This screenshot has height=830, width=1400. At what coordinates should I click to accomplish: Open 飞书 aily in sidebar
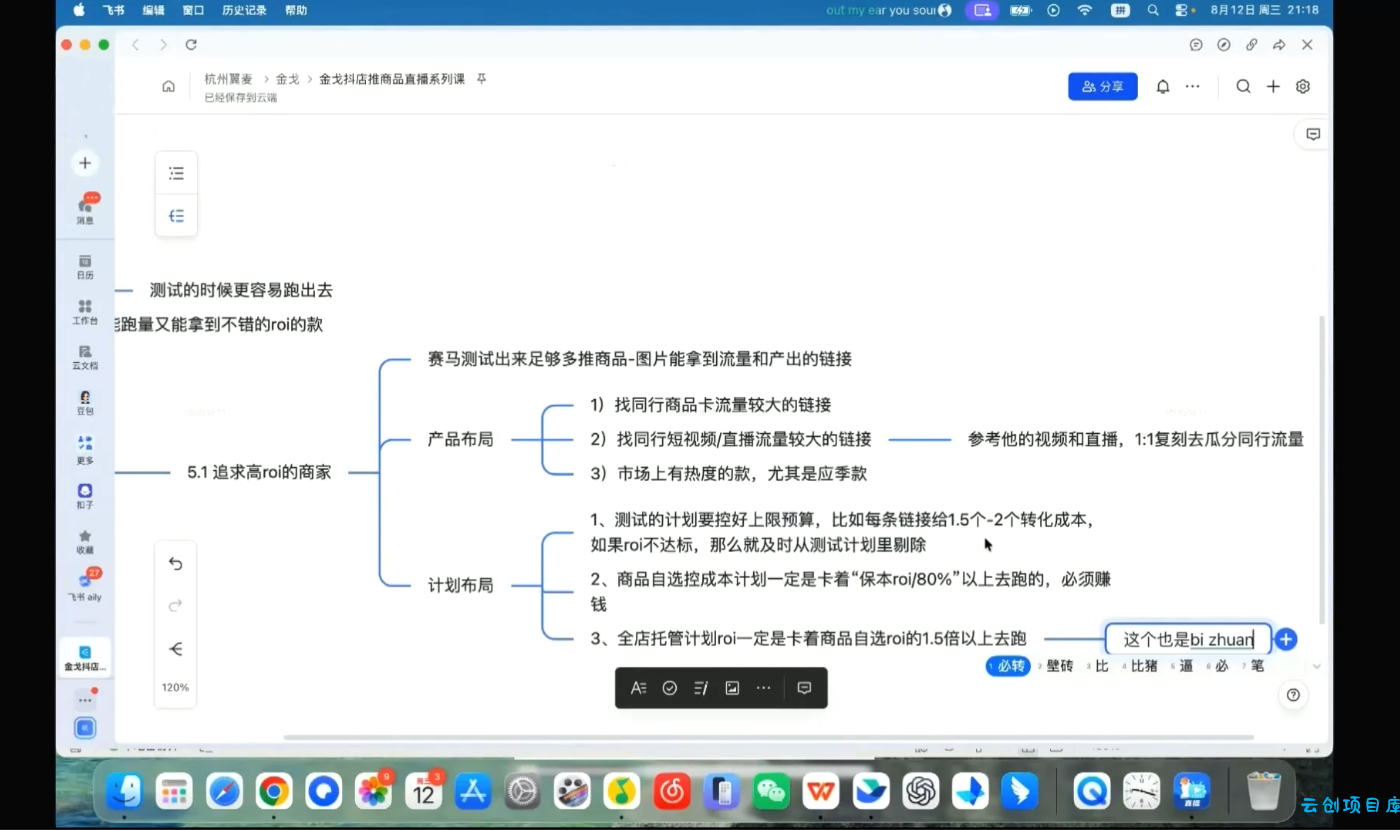(85, 586)
